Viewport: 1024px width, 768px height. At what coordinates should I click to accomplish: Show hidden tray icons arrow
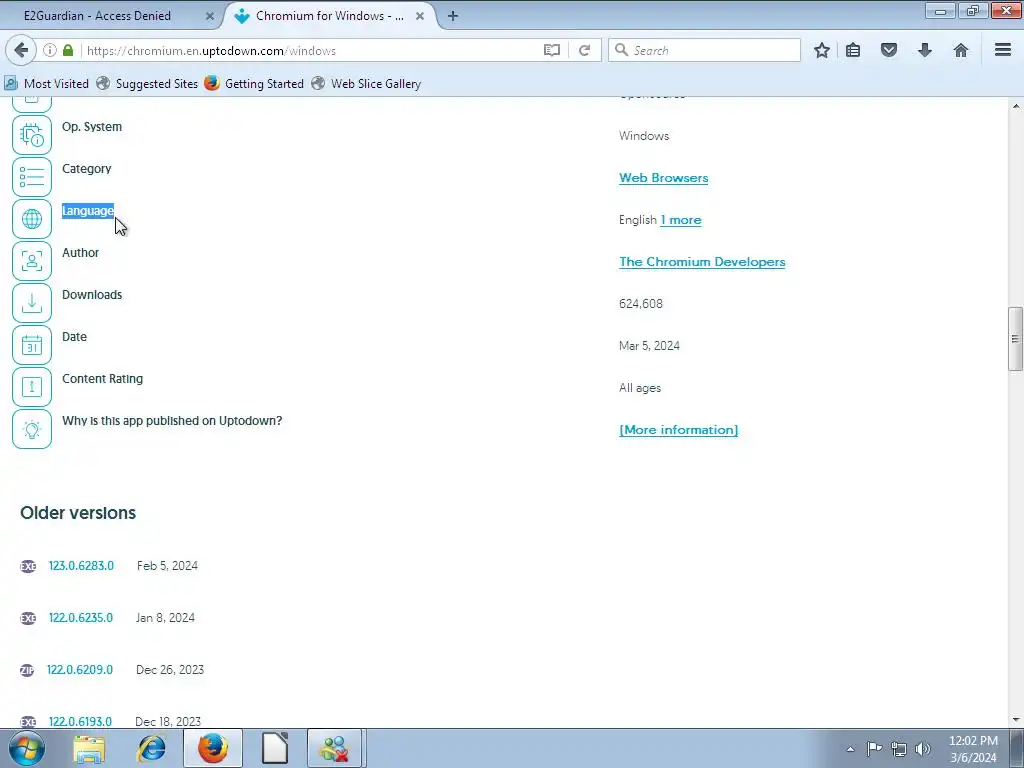pos(850,749)
